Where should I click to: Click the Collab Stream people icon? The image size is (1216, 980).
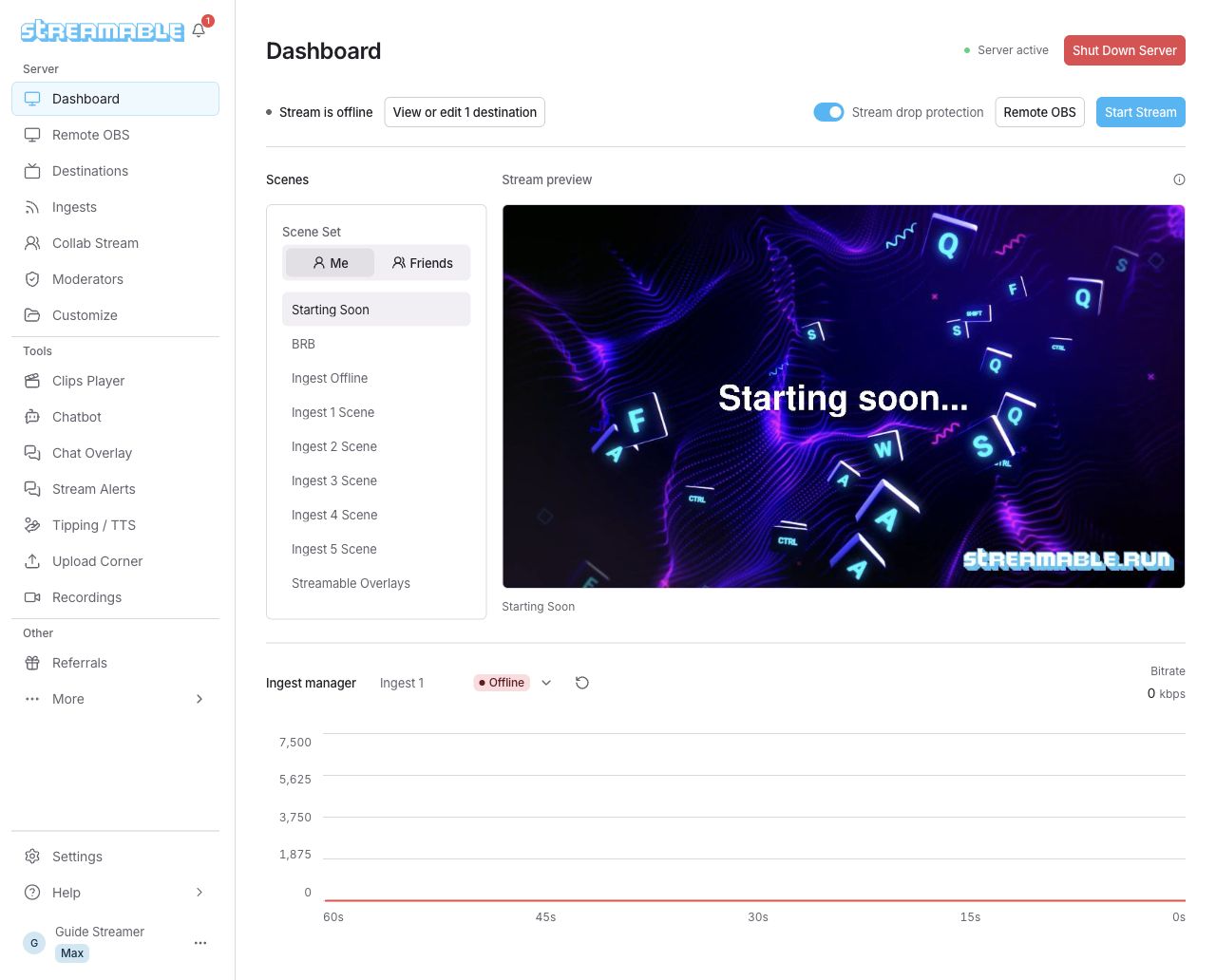click(32, 243)
